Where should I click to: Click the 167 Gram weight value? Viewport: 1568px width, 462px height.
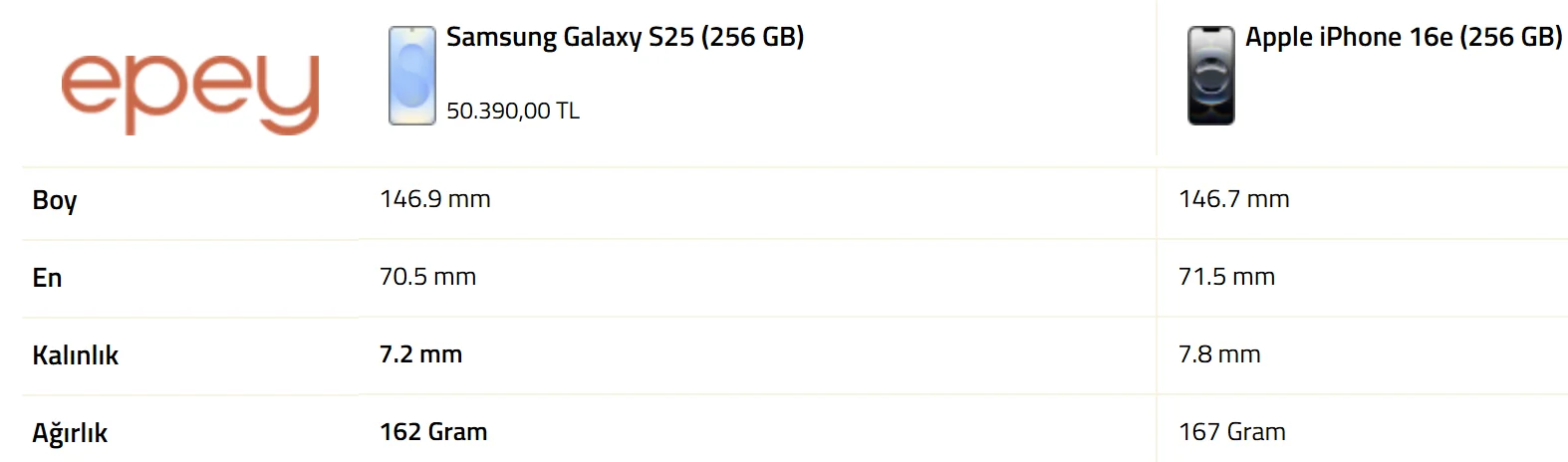(1231, 432)
